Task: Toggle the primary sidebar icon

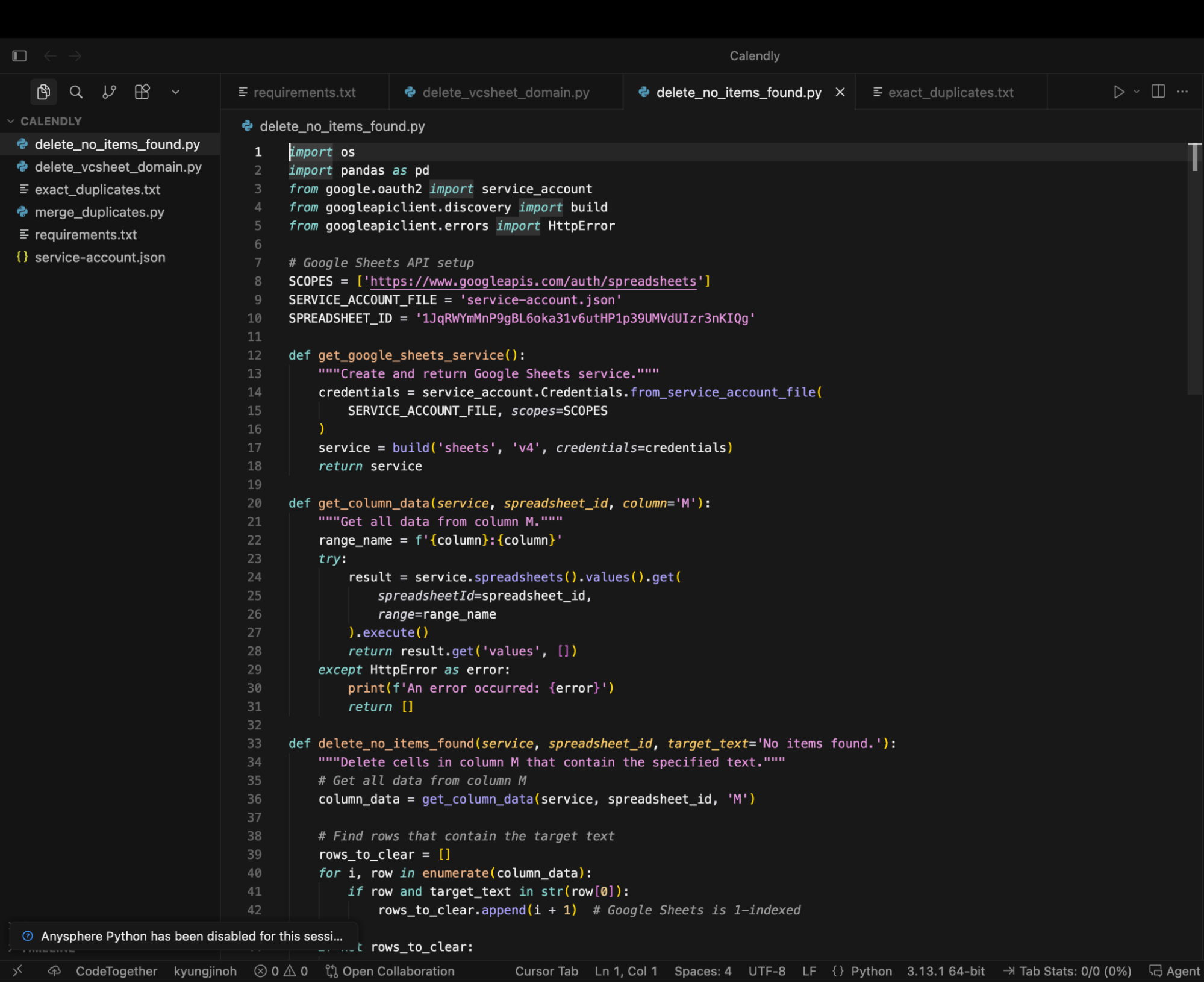Action: pyautogui.click(x=19, y=56)
